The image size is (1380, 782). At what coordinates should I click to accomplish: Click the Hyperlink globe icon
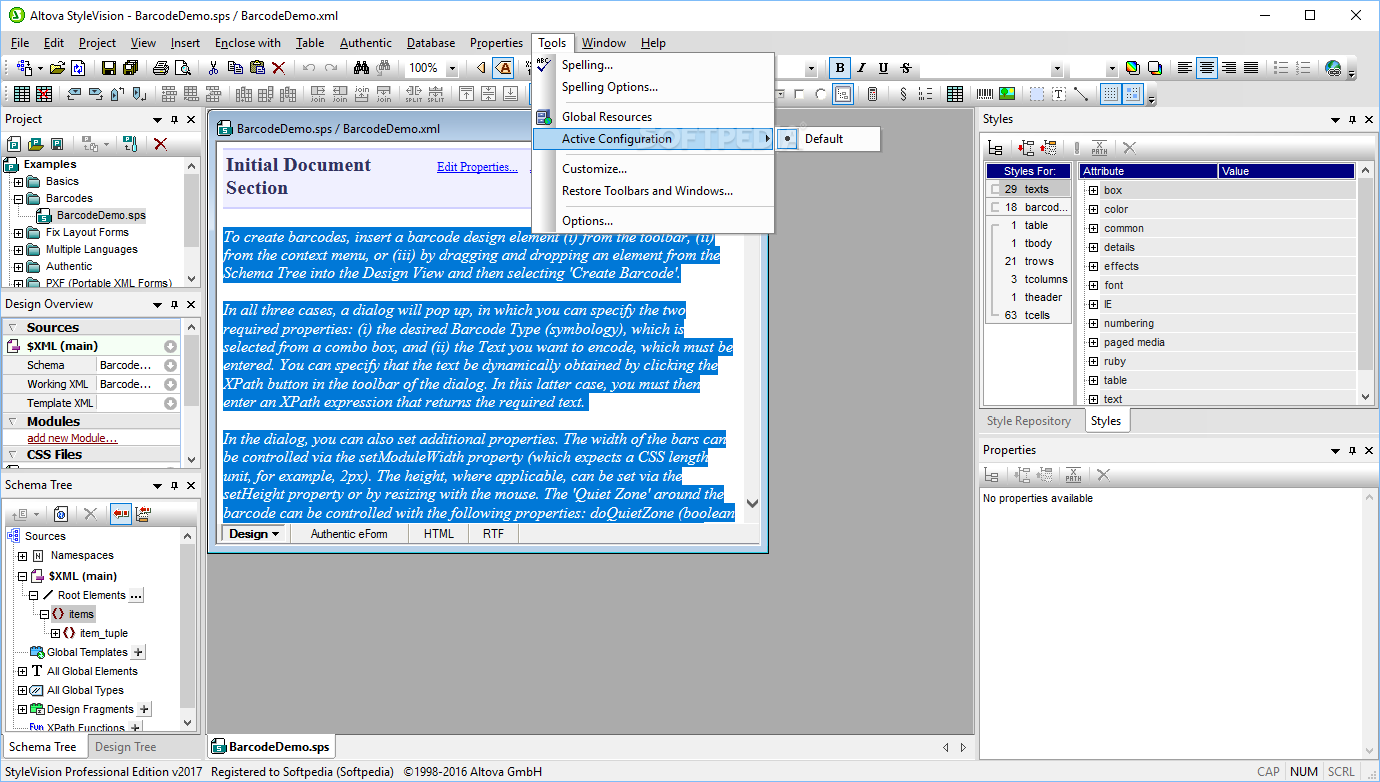pos(1333,68)
